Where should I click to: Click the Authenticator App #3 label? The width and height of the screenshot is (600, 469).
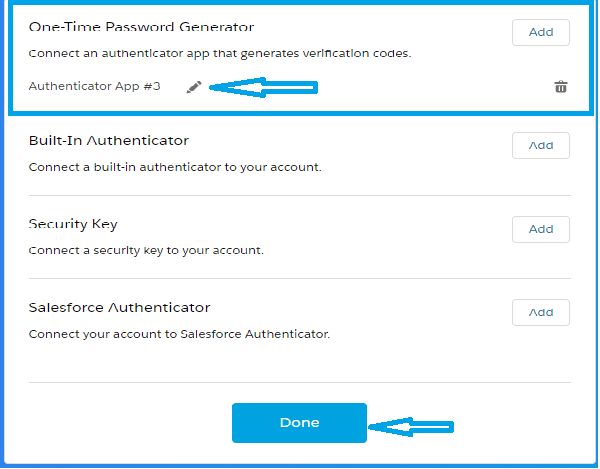click(94, 87)
